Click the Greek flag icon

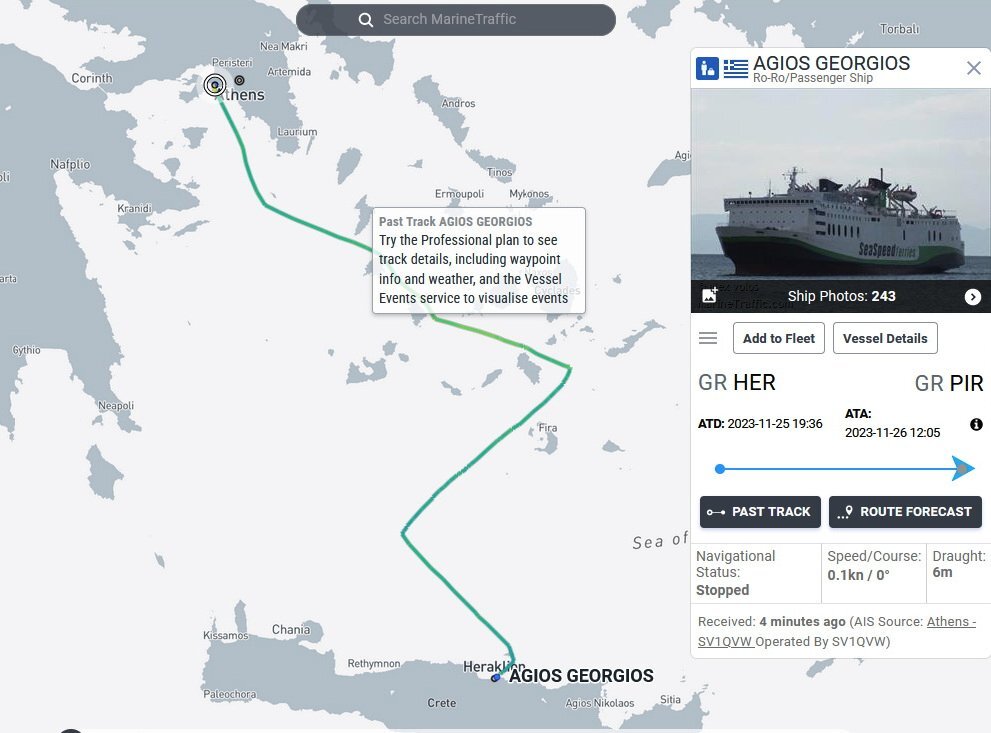(x=736, y=68)
